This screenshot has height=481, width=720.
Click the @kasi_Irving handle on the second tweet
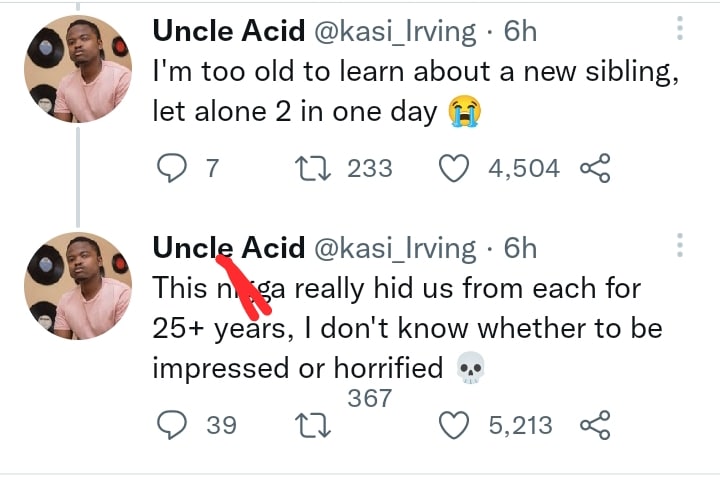click(396, 248)
